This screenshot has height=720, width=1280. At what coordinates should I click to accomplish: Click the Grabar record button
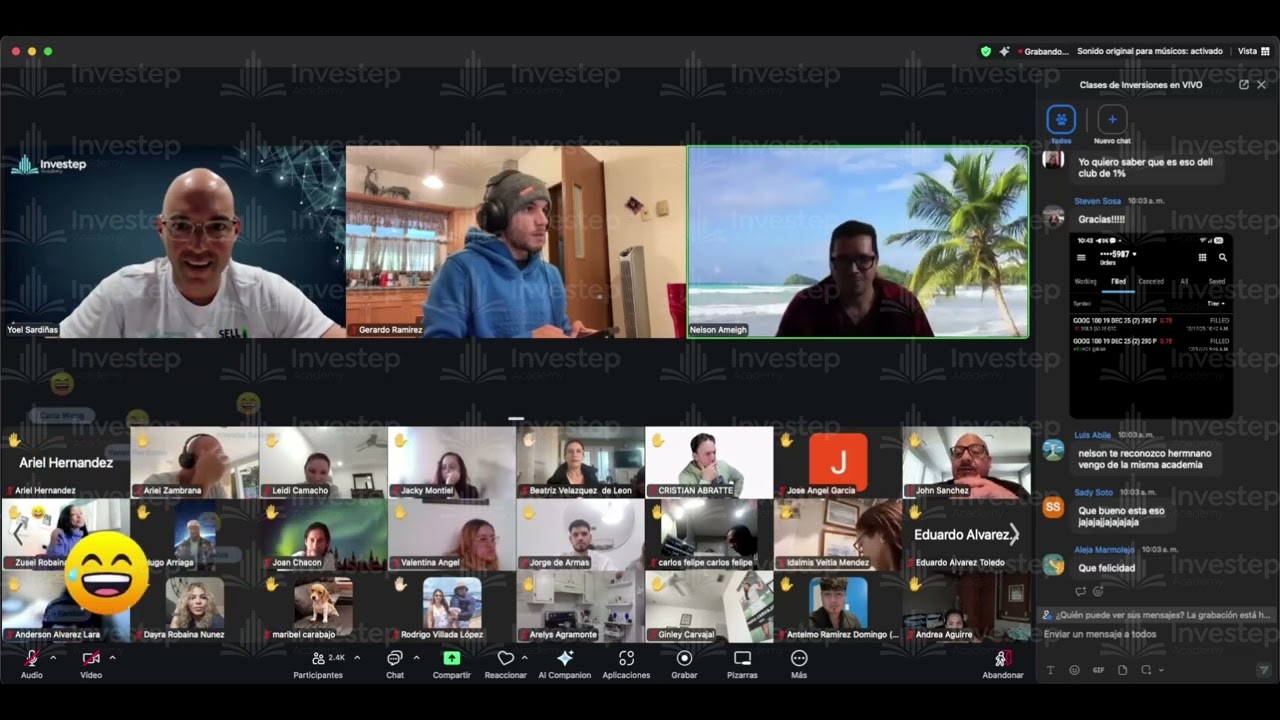pos(684,663)
